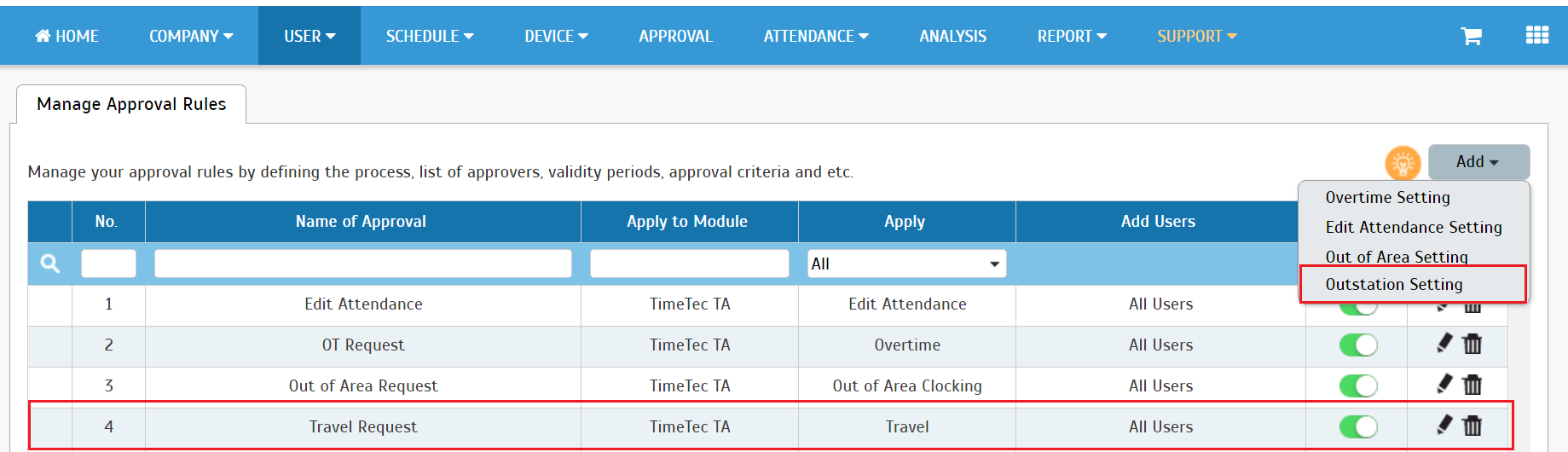This screenshot has width=1568, height=452.
Task: Disable the Out of Area Request switch
Action: [1358, 385]
